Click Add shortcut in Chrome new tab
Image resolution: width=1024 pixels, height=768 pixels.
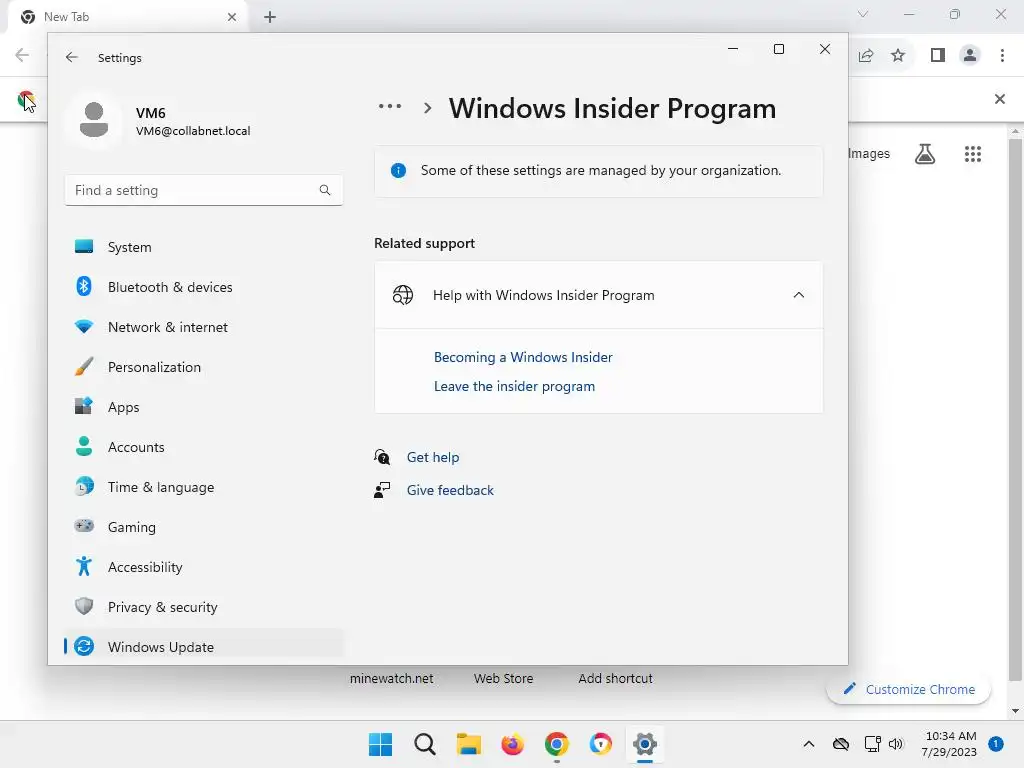coord(615,679)
